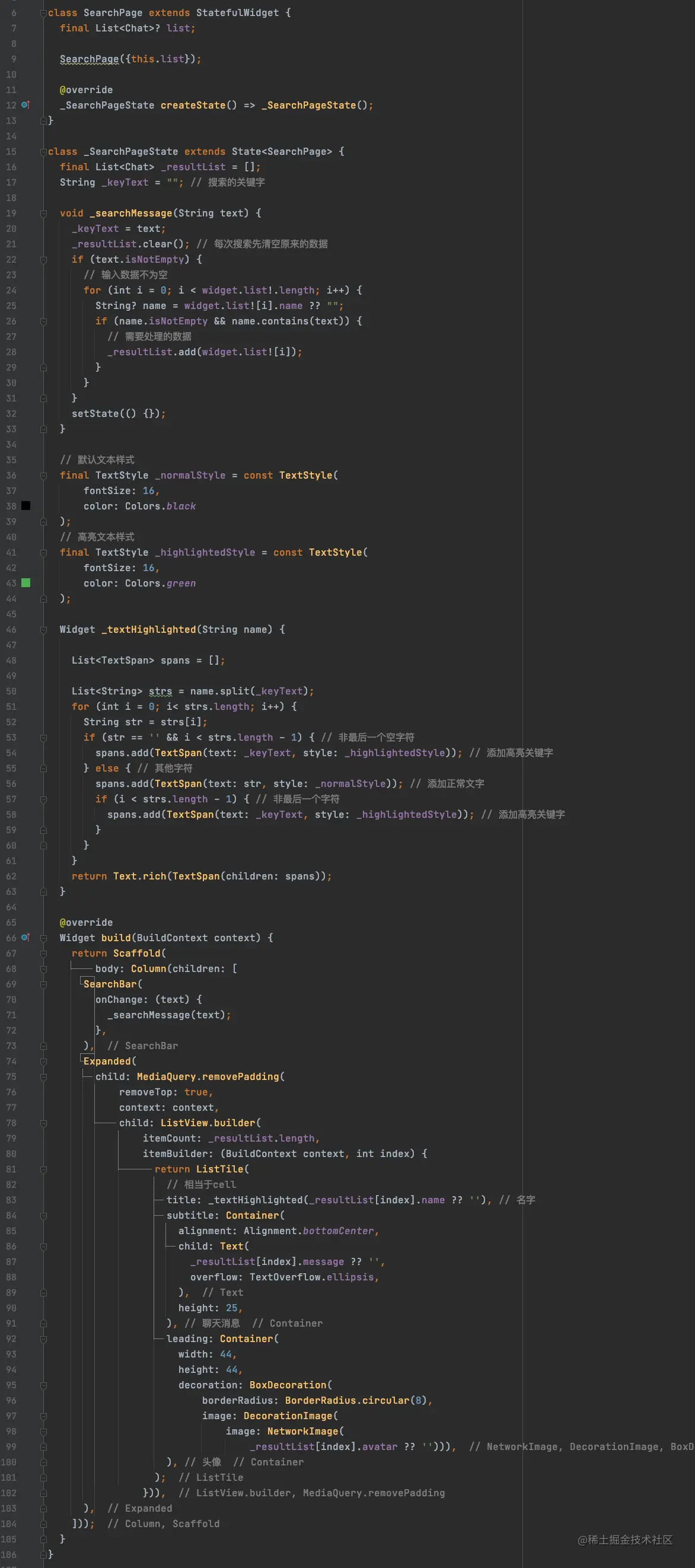Click the override gutter icon beside build method

25,938
